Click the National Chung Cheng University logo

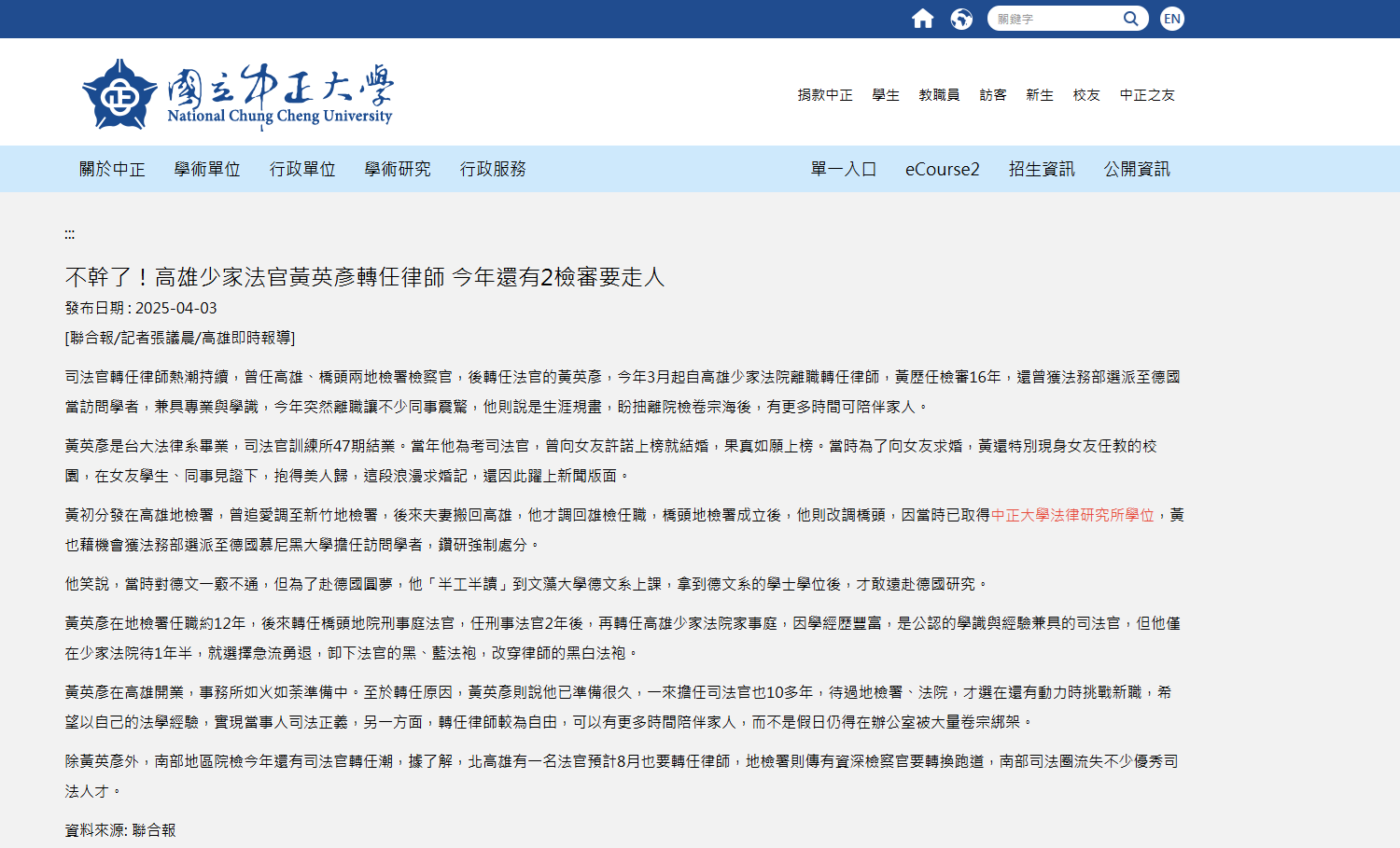click(238, 95)
